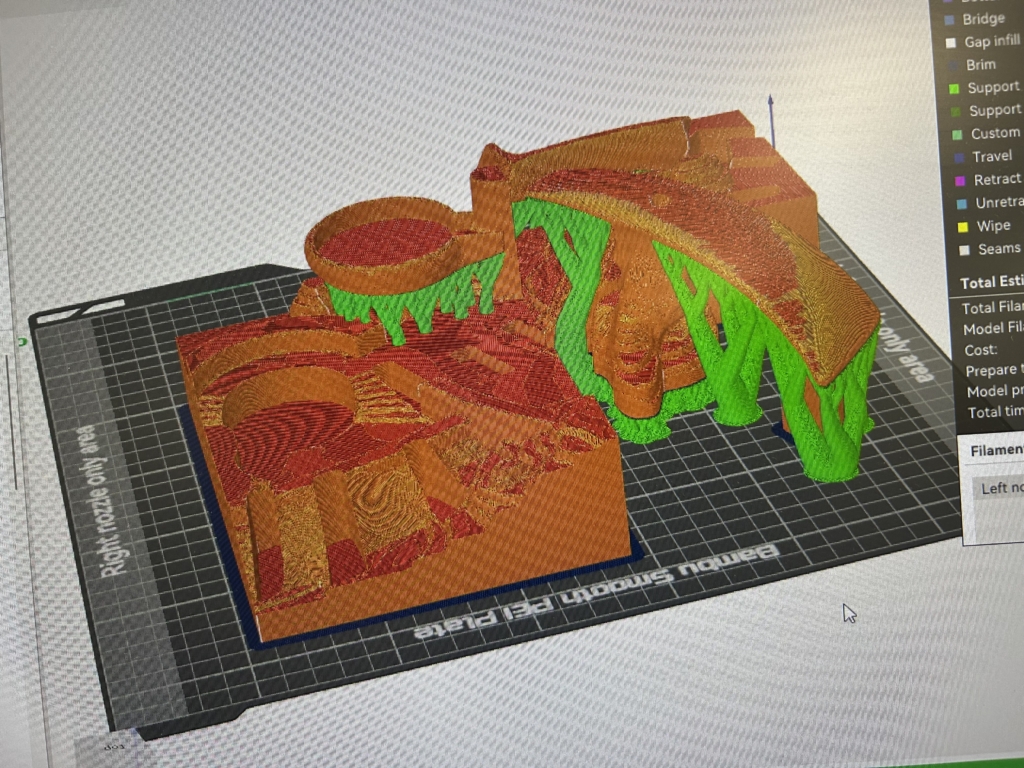The height and width of the screenshot is (768, 1024).
Task: Show Unretract moves via the legend entry
Action: click(x=991, y=203)
